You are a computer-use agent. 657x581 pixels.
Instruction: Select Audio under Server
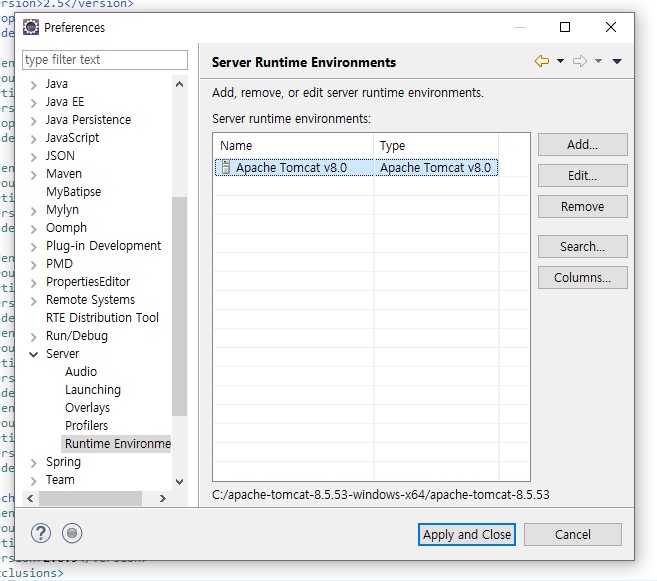[81, 372]
